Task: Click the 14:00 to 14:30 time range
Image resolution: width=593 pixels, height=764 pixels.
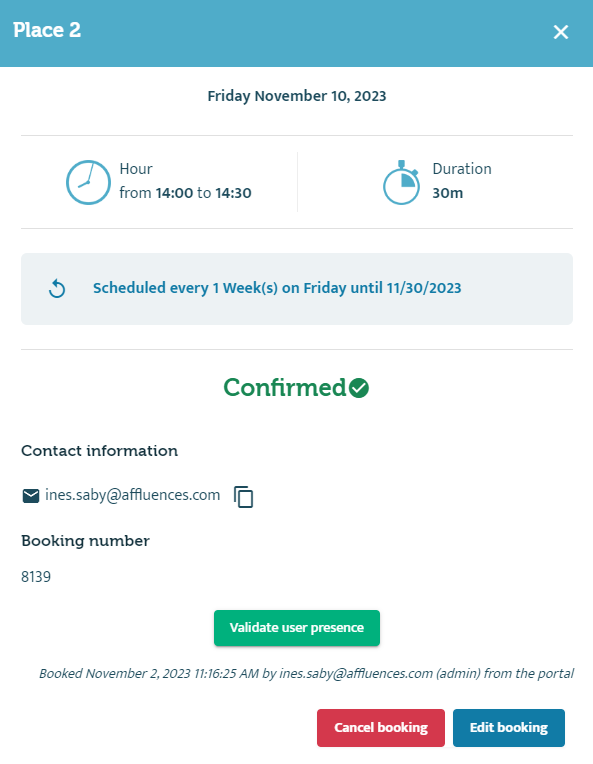Action: pyautogui.click(x=204, y=193)
